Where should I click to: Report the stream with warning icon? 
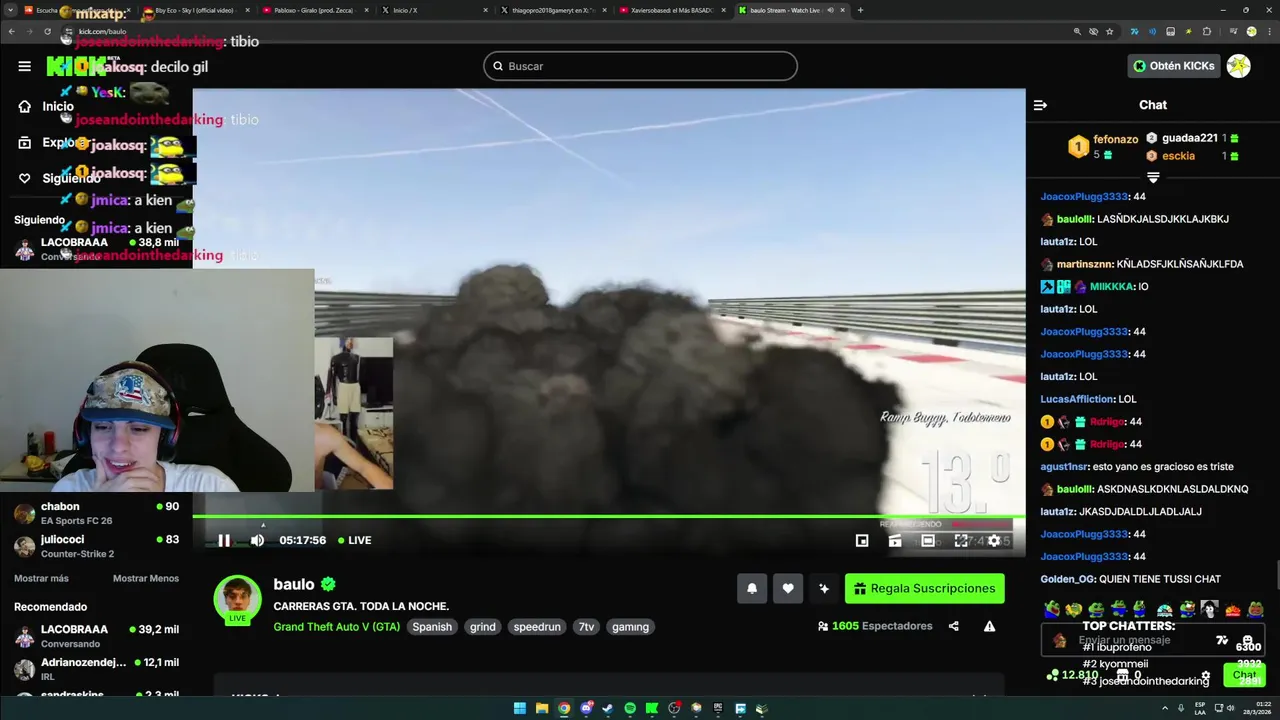989,626
